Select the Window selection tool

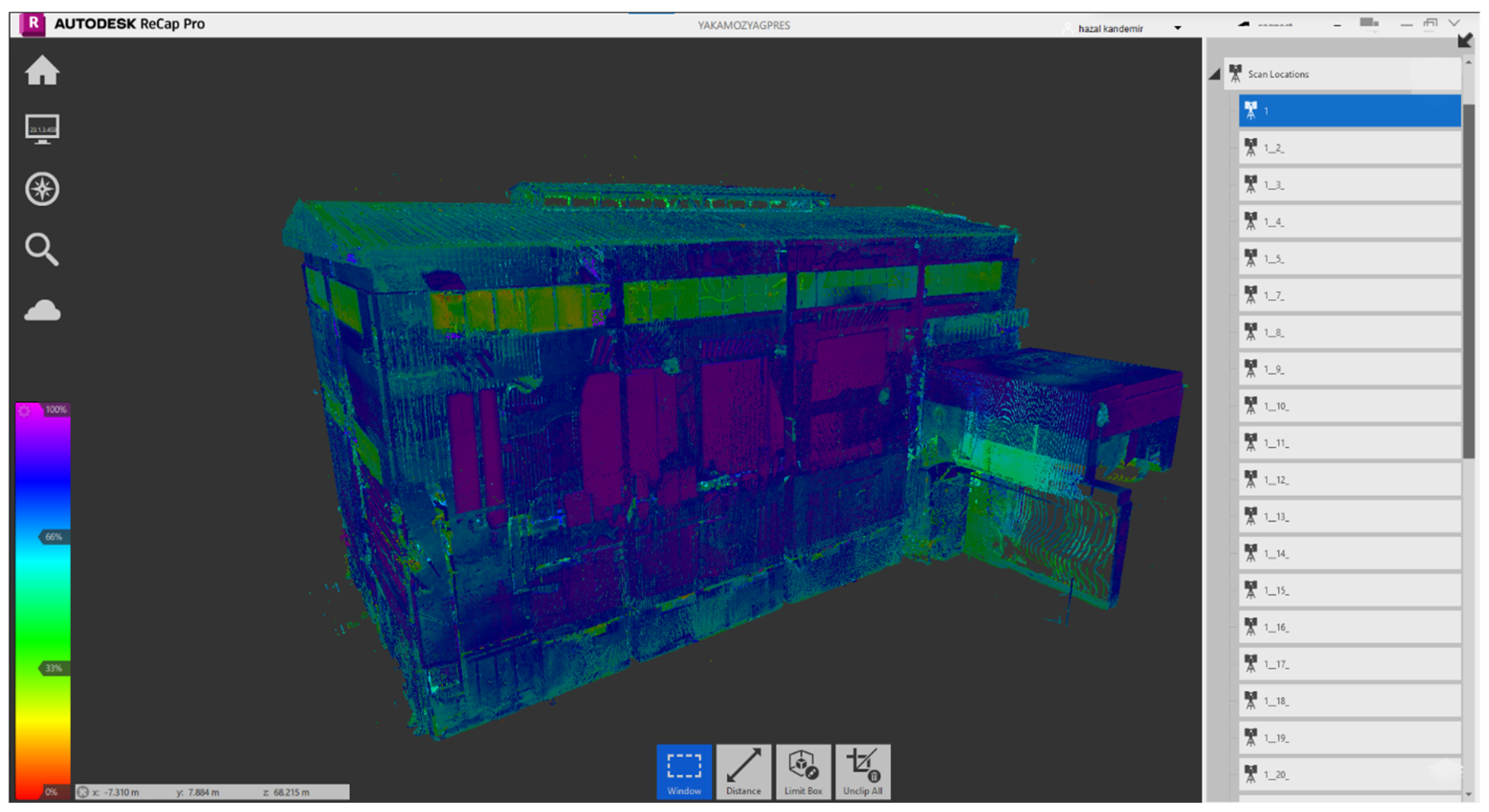684,771
